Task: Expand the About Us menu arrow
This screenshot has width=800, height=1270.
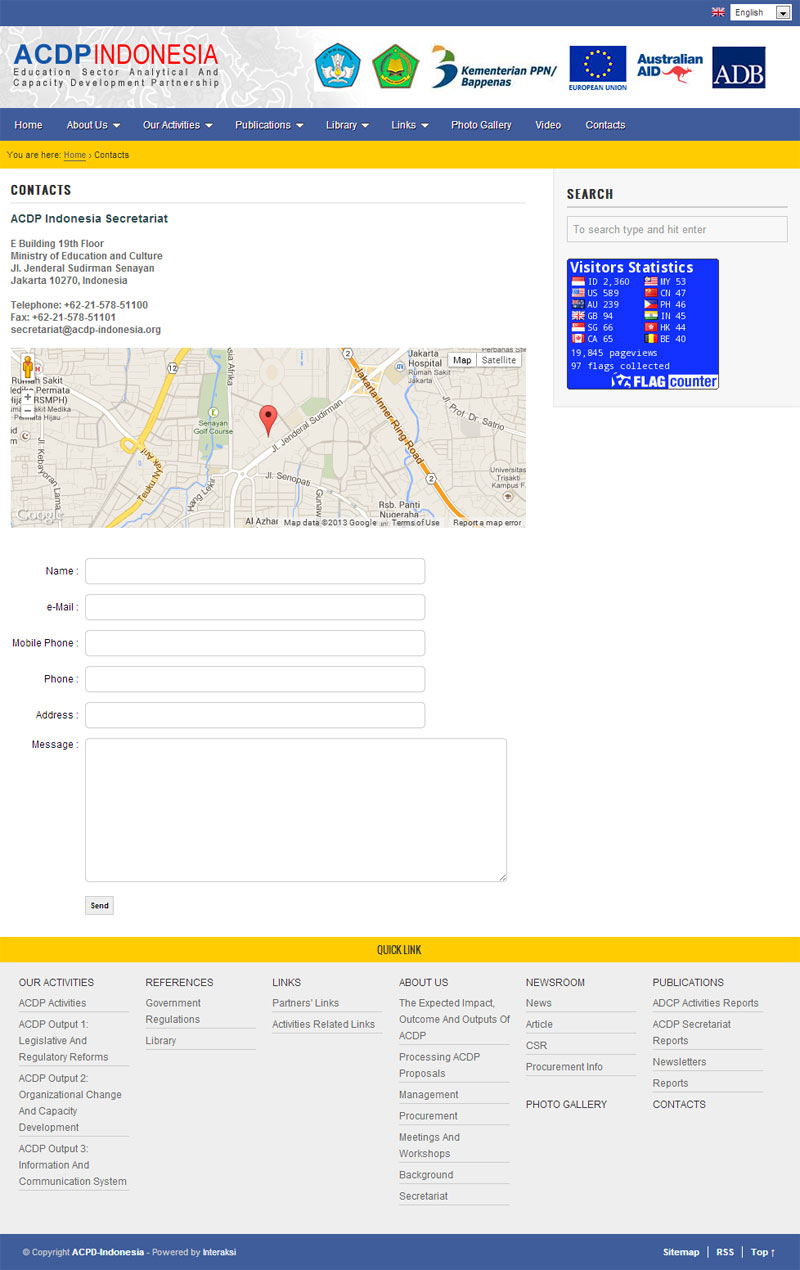Action: pos(116,126)
